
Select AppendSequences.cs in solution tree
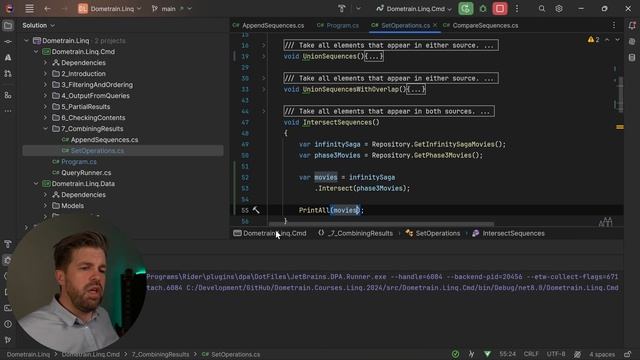(x=104, y=140)
